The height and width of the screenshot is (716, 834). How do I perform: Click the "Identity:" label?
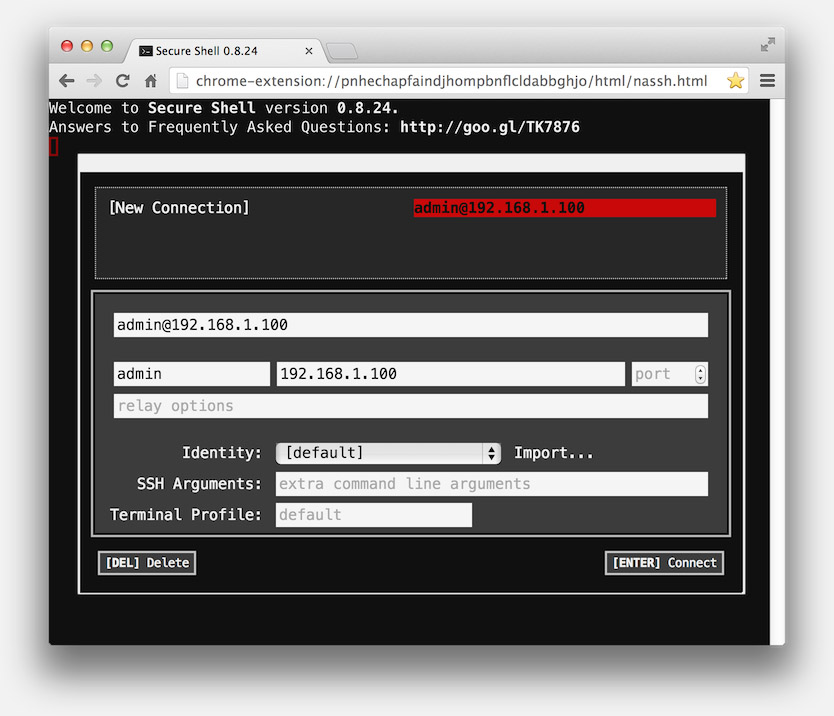tap(222, 453)
